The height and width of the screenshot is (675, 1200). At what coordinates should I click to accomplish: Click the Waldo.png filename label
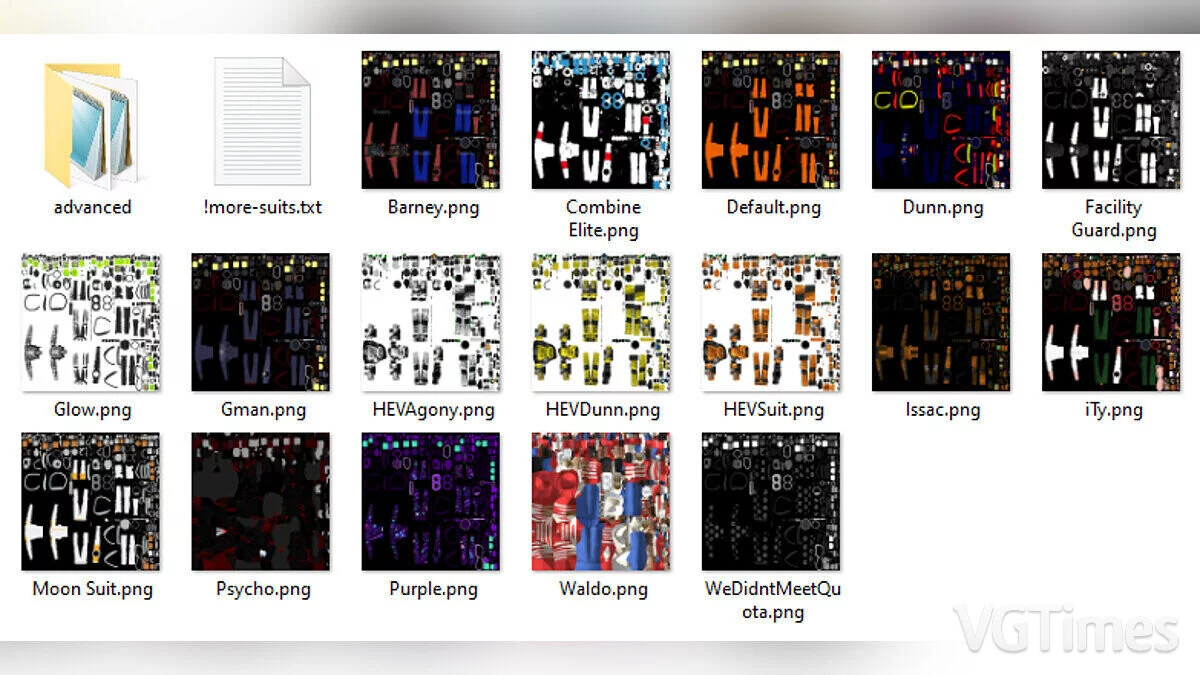pyautogui.click(x=603, y=589)
